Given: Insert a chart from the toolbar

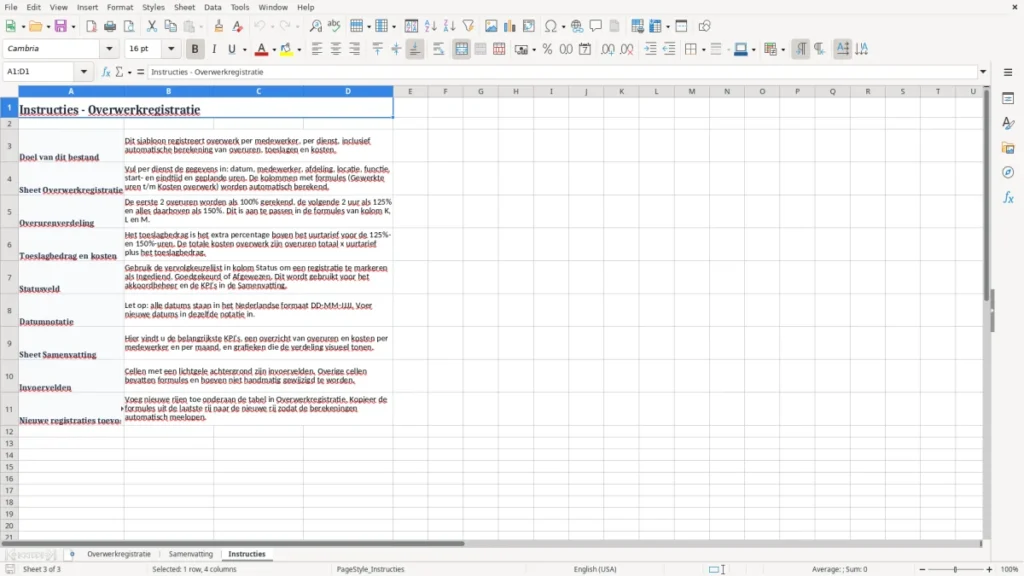Looking at the screenshot, I should click(510, 26).
